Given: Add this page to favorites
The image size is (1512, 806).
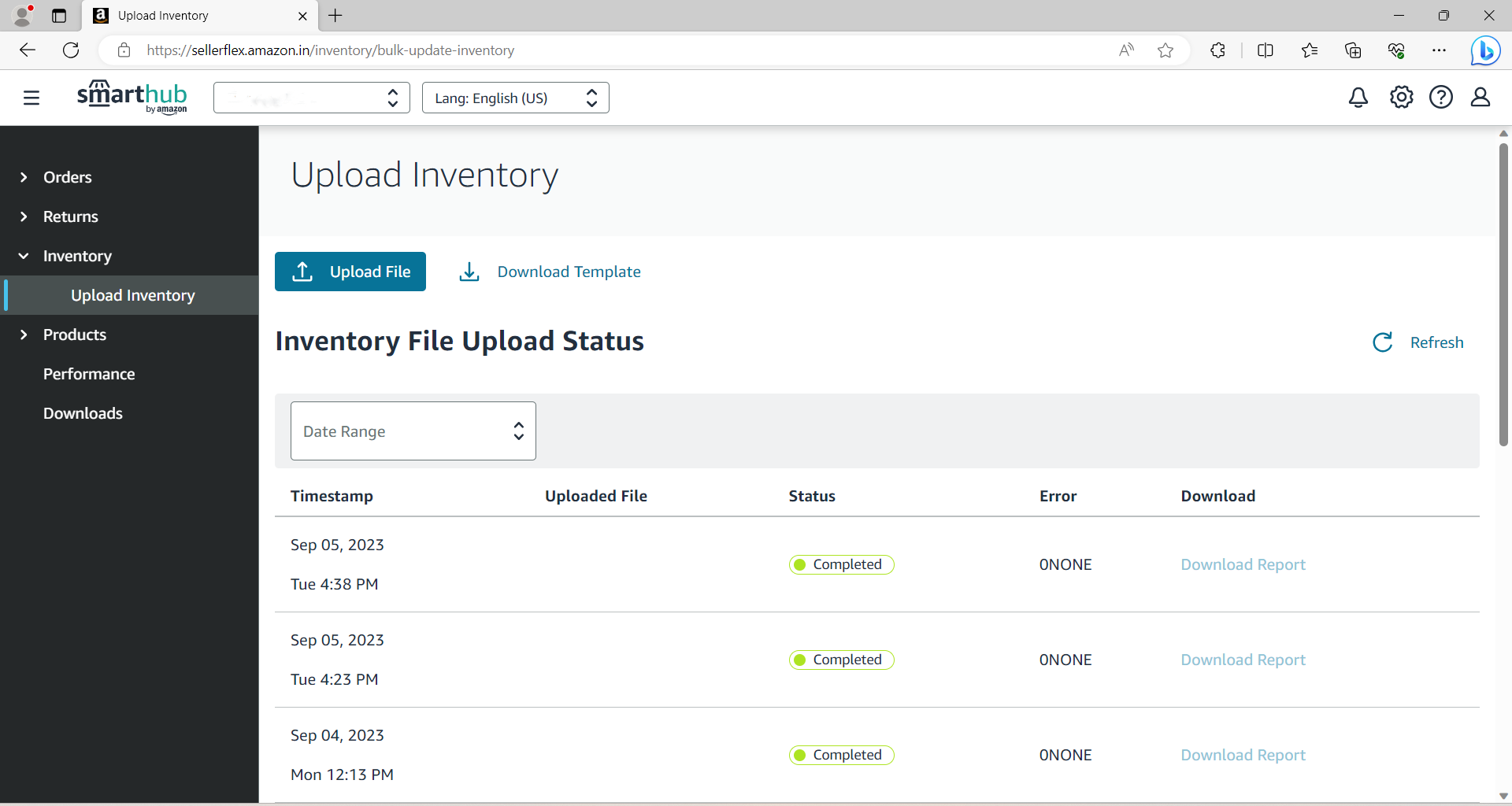Looking at the screenshot, I should [1165, 50].
